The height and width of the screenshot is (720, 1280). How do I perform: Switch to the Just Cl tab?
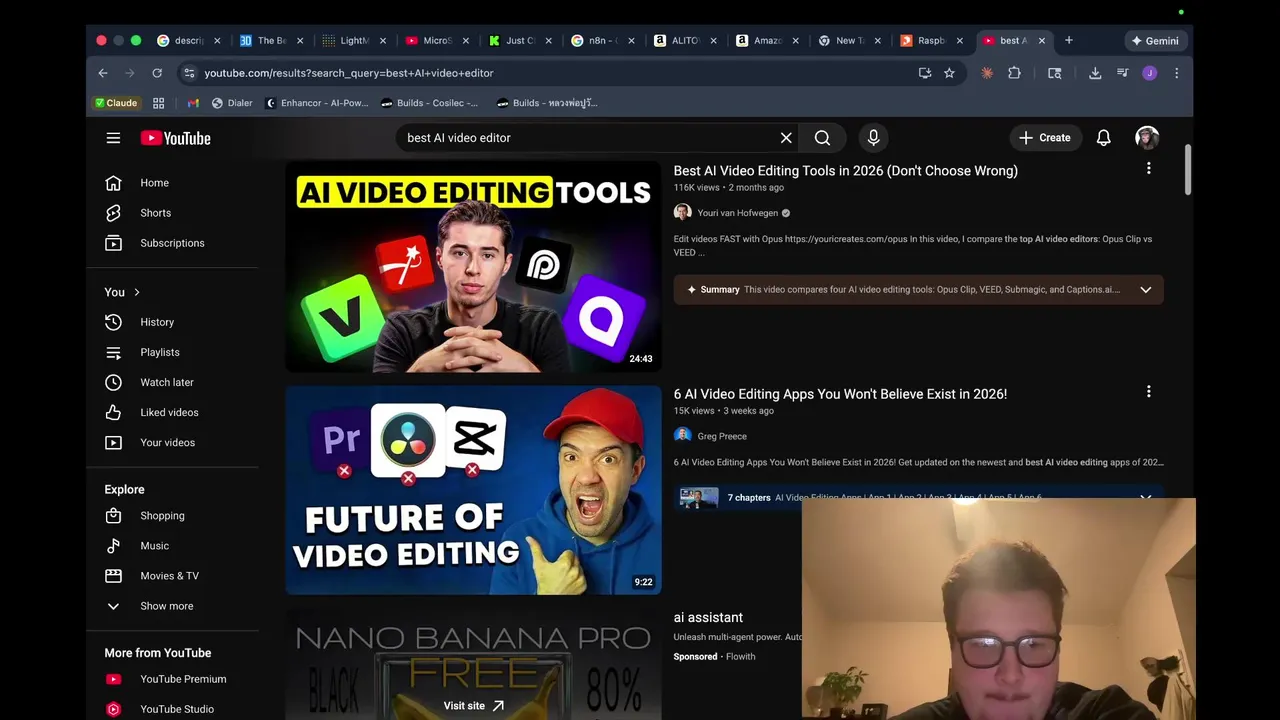click(x=519, y=41)
